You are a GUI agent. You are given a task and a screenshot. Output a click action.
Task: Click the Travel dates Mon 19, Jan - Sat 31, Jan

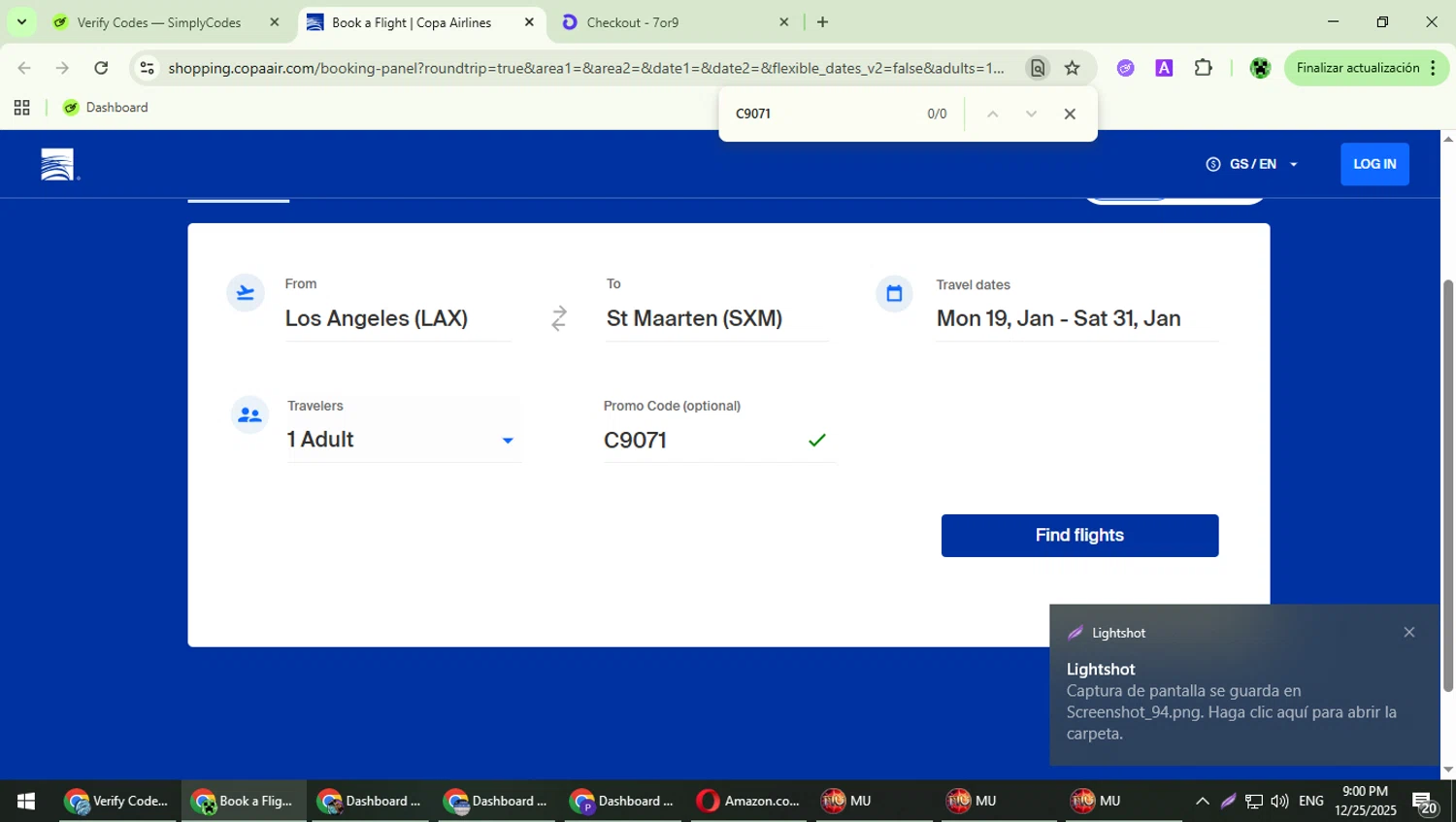tap(1077, 318)
